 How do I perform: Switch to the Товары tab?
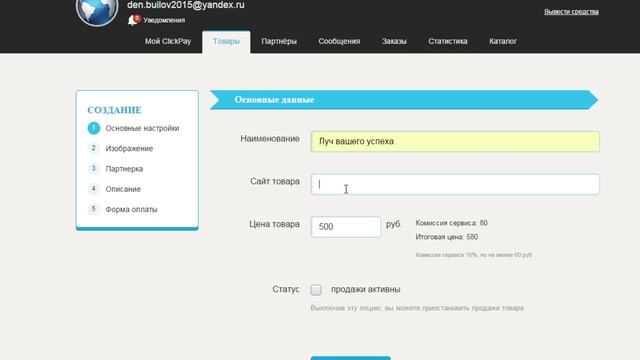(226, 42)
